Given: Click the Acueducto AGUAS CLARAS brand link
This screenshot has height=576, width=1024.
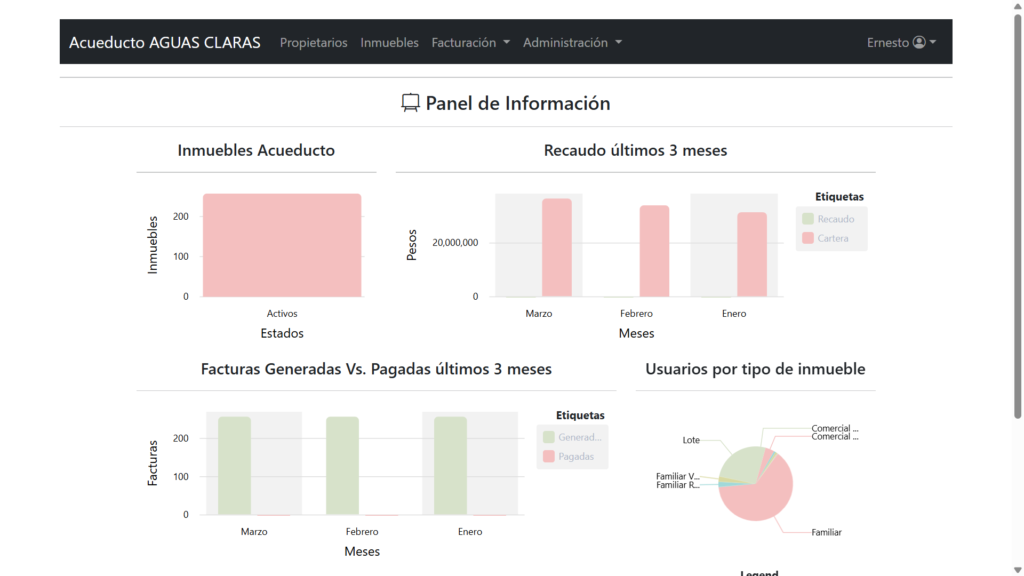Looking at the screenshot, I should [165, 43].
